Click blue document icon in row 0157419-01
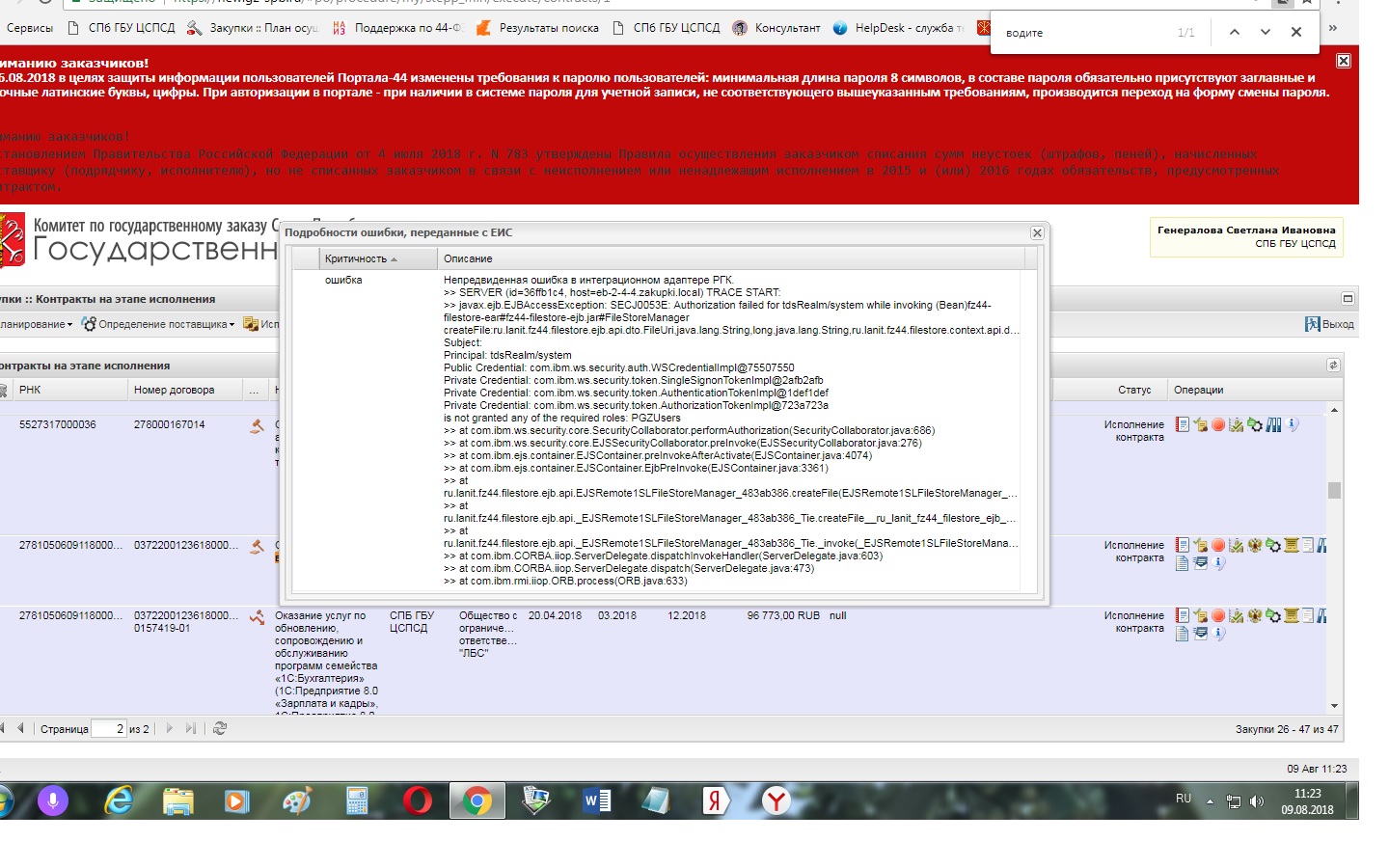 pos(1182,634)
